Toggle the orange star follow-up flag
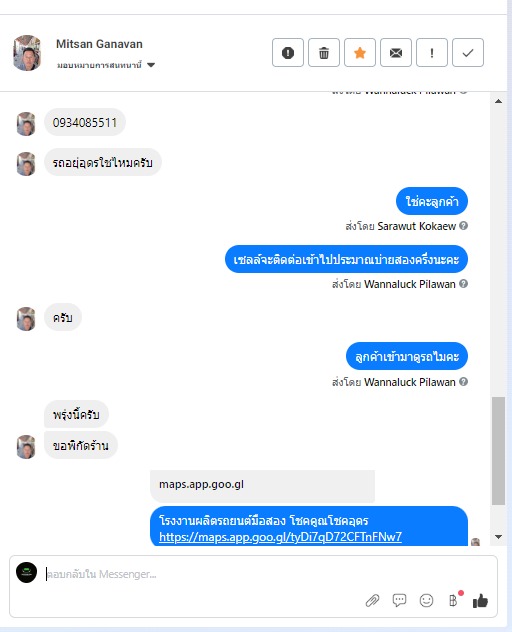This screenshot has height=632, width=512. pos(360,52)
